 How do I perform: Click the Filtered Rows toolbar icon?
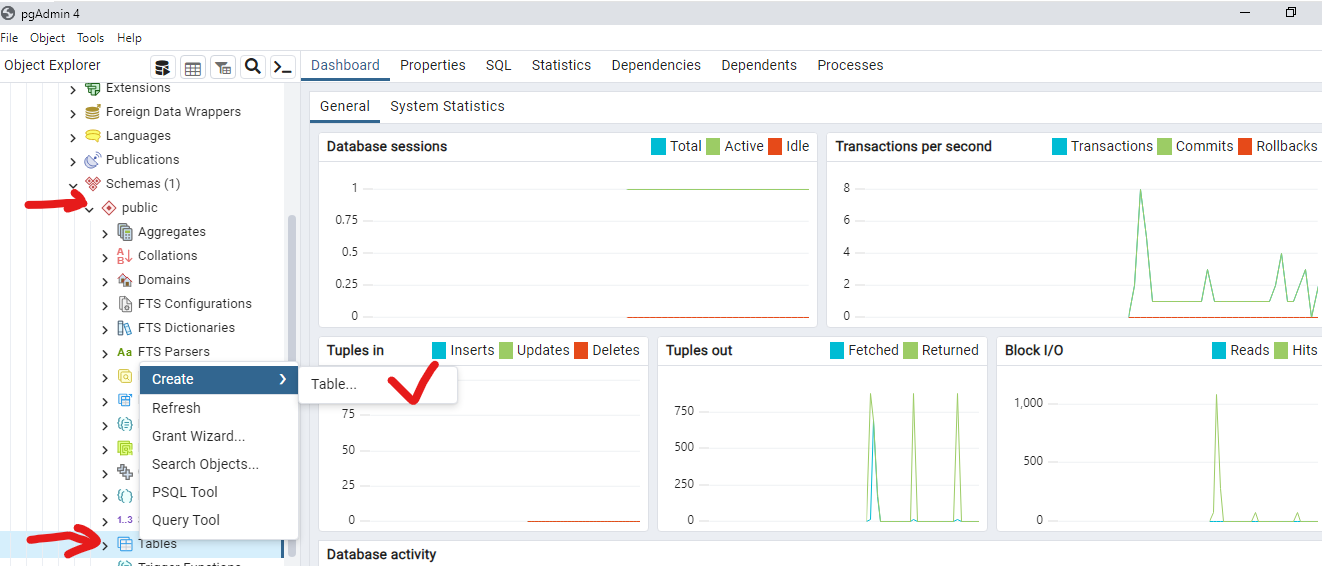pos(223,67)
